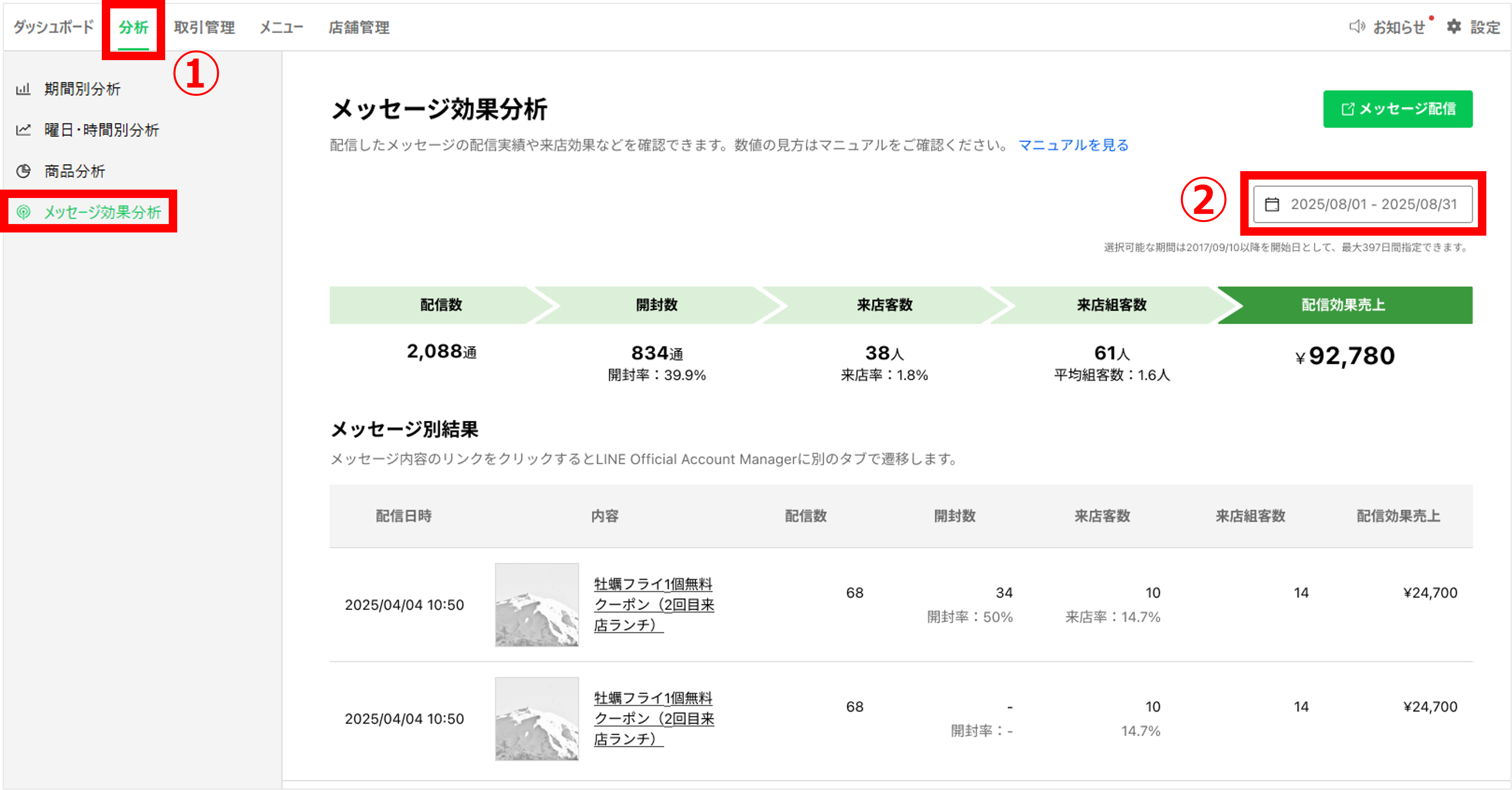The image size is (1512, 790).
Task: Select 期間別分析 in sidebar
Action: [82, 89]
